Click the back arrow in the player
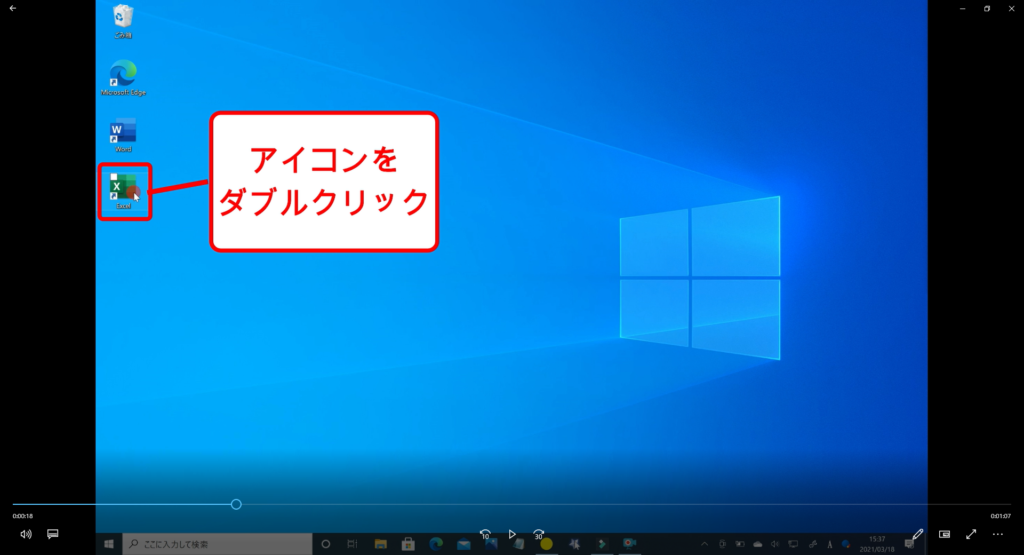The image size is (1024, 555). coord(12,8)
